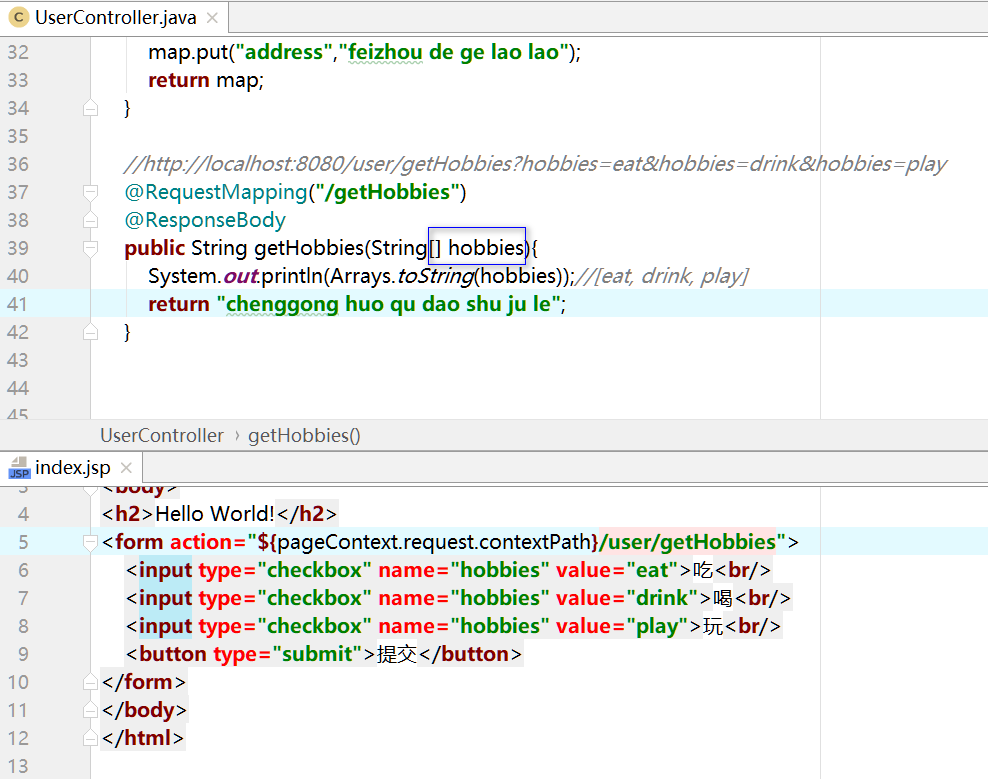
Task: Click the closing </html> tag
Action: tap(143, 738)
